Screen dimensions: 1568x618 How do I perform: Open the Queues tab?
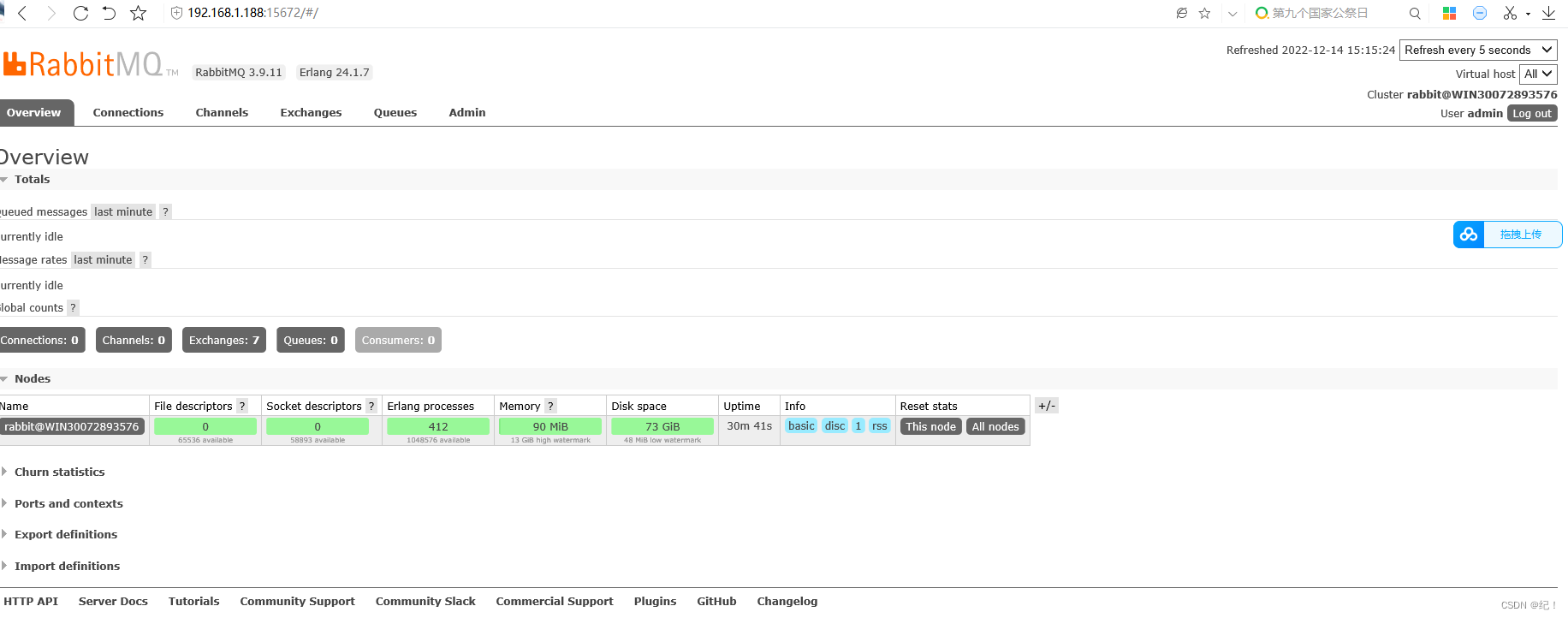click(395, 112)
